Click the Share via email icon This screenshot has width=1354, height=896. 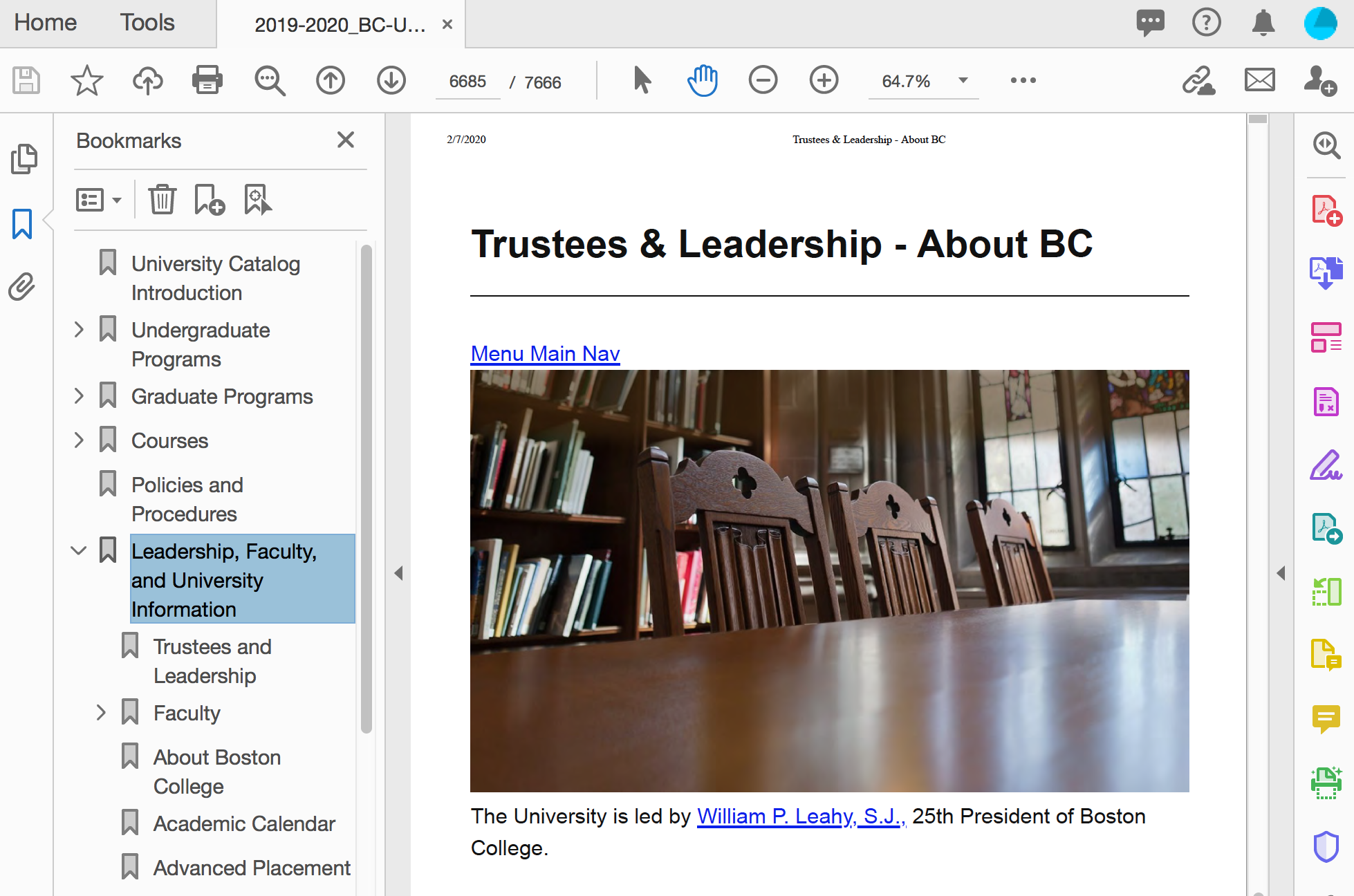click(x=1259, y=80)
